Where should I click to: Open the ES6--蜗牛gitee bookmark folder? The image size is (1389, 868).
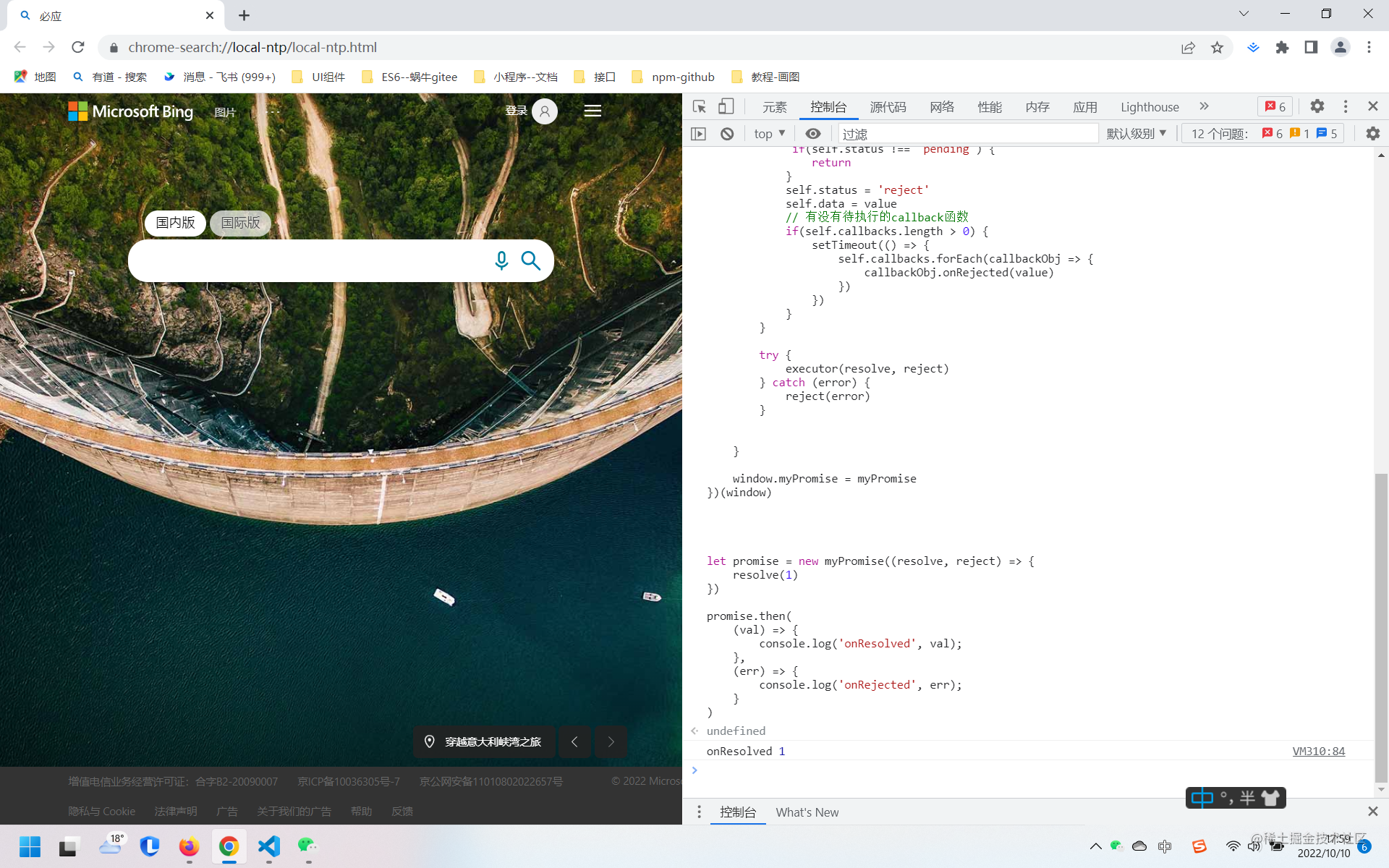pos(409,77)
